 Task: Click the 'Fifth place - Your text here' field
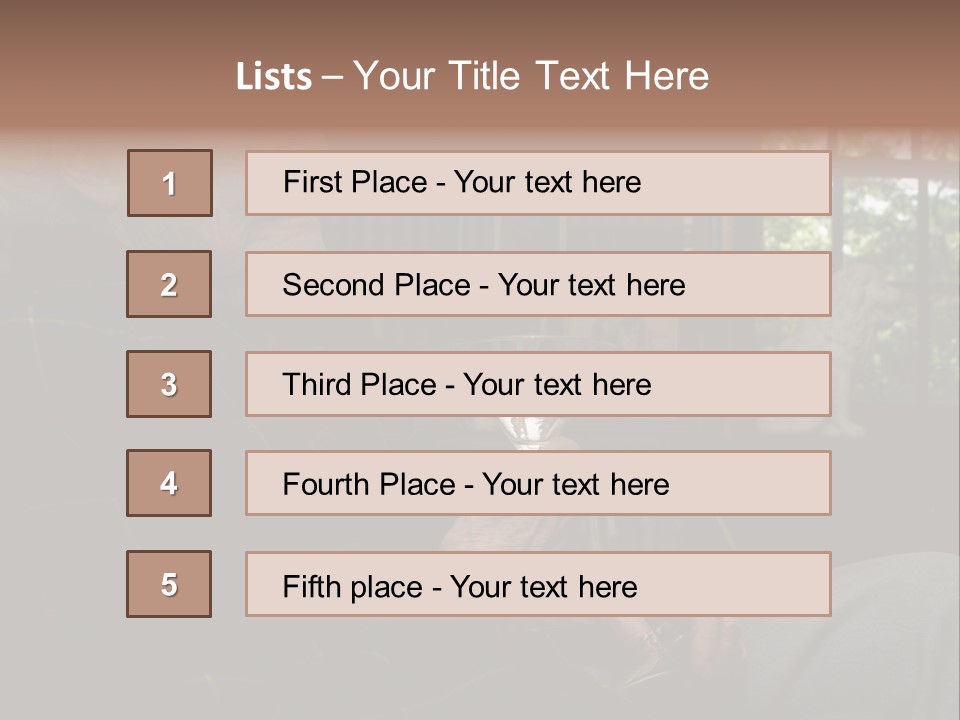(x=538, y=584)
